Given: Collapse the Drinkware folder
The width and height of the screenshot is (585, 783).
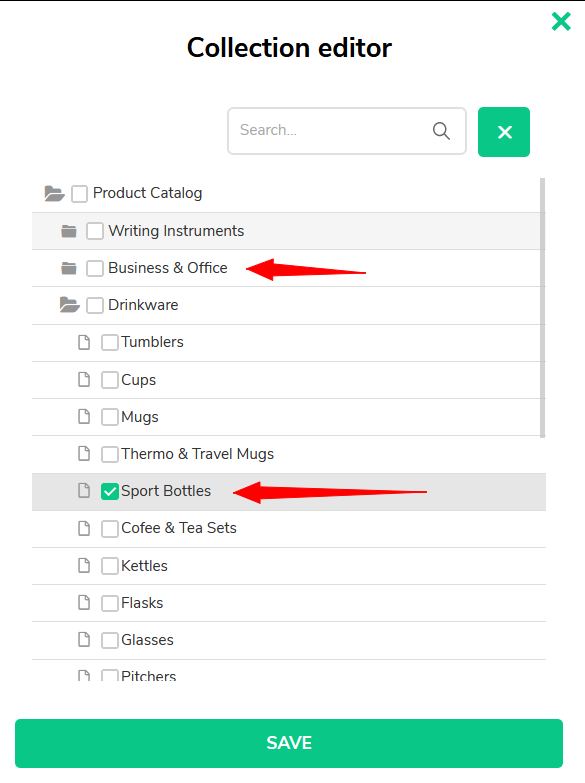Looking at the screenshot, I should tap(69, 305).
